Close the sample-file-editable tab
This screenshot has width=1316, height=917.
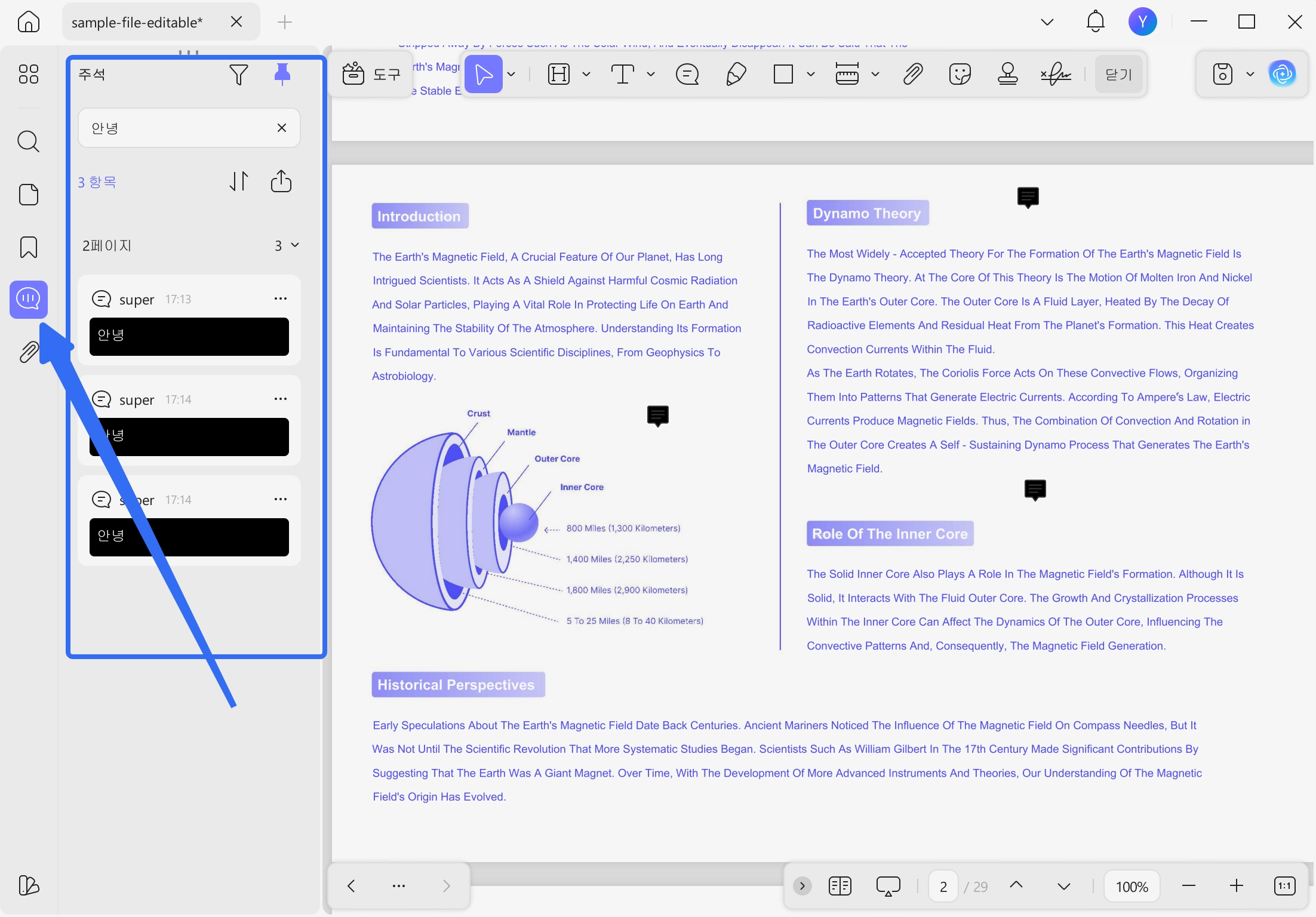click(x=236, y=21)
